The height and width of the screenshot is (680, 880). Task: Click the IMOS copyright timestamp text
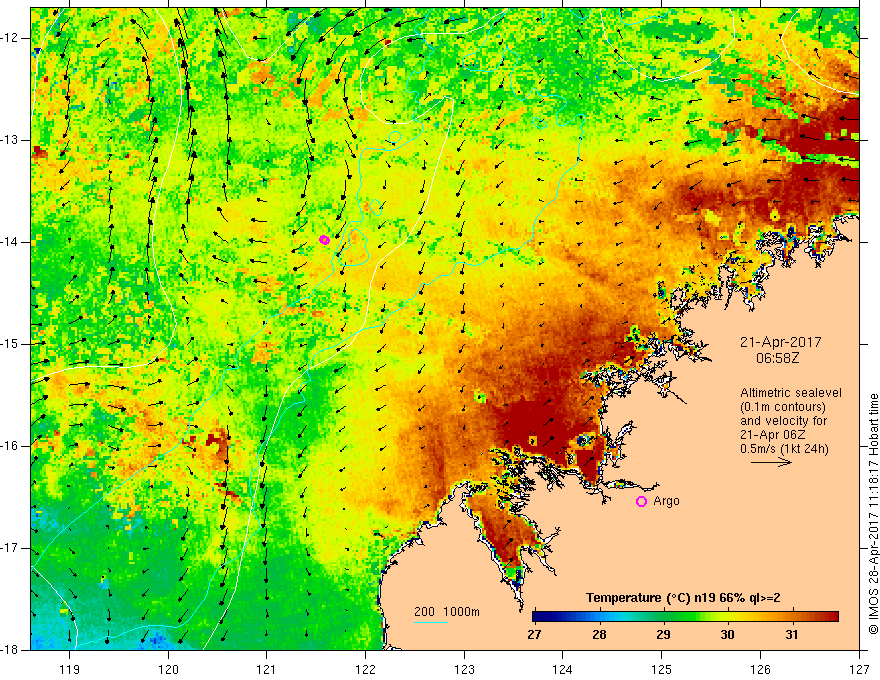coord(873,514)
